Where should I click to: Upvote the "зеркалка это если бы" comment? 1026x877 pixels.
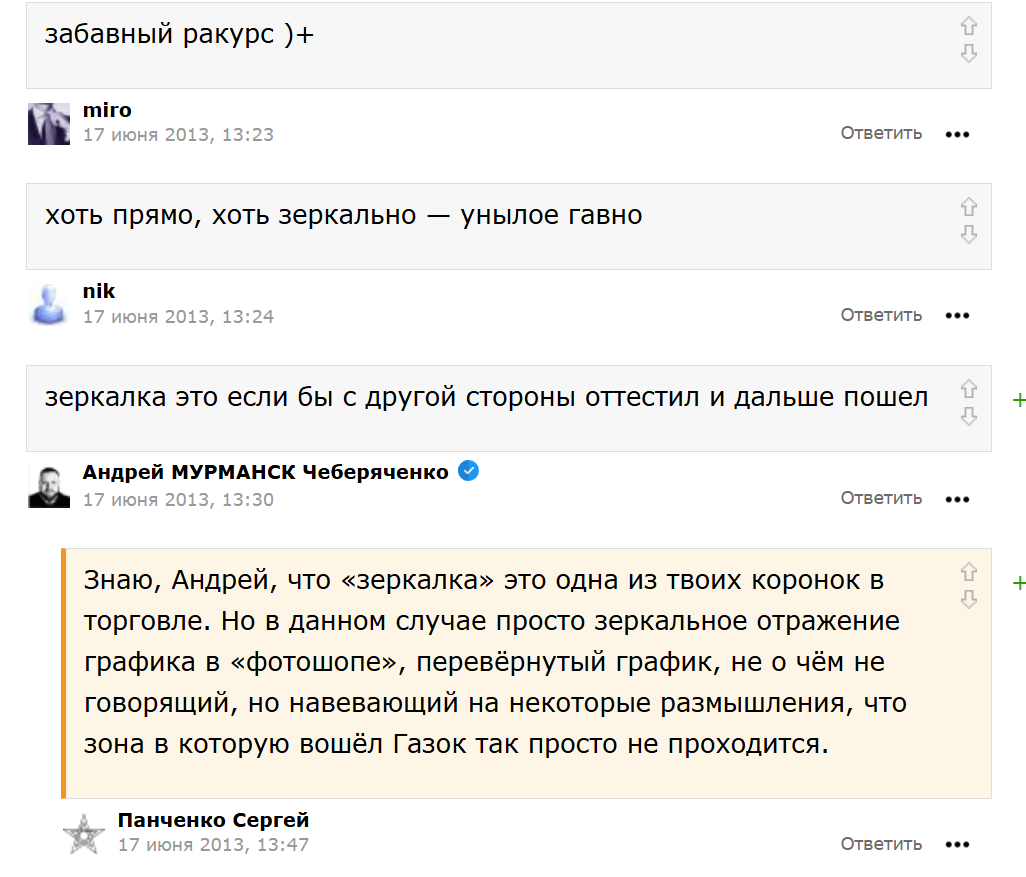968,389
